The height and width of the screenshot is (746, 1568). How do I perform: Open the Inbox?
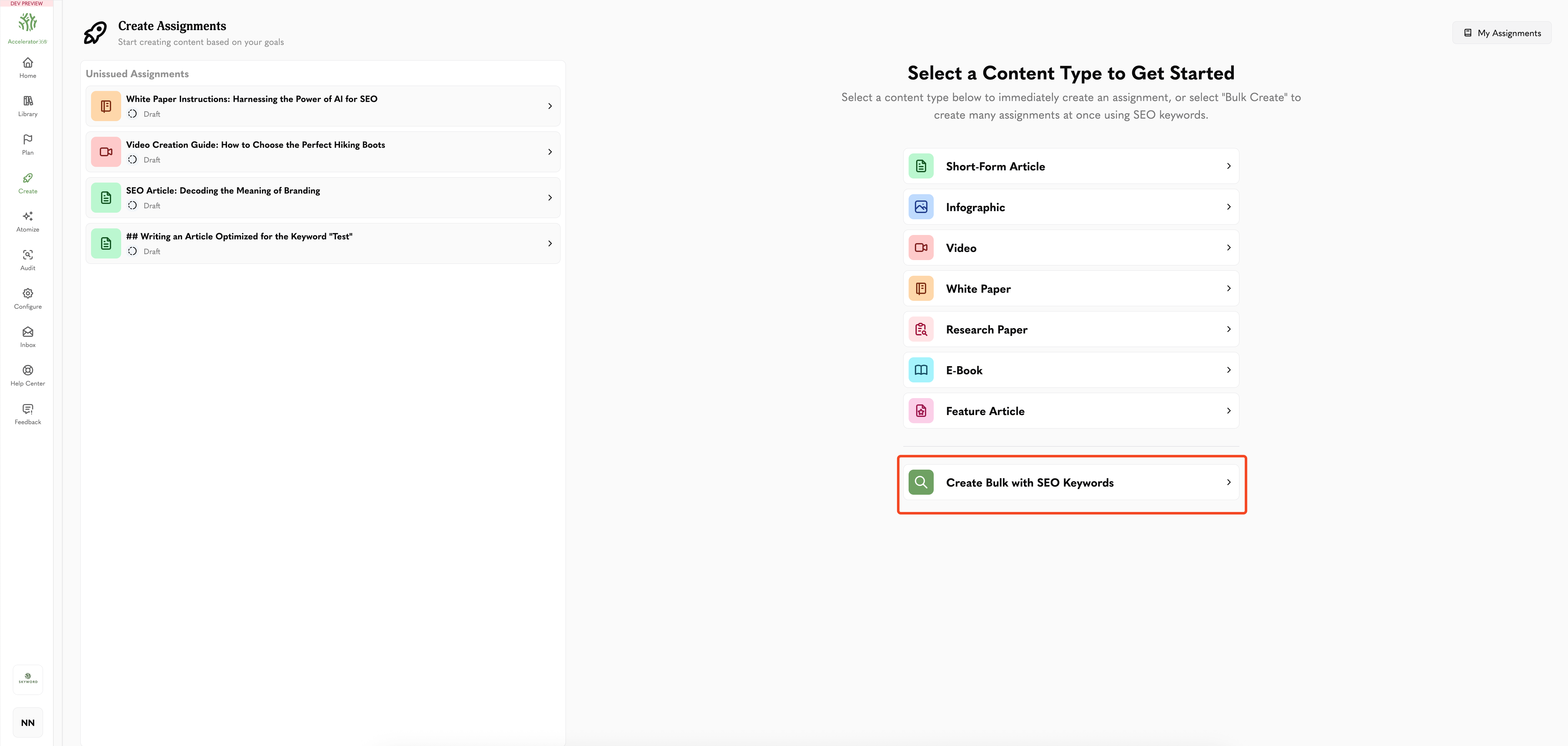pyautogui.click(x=27, y=337)
